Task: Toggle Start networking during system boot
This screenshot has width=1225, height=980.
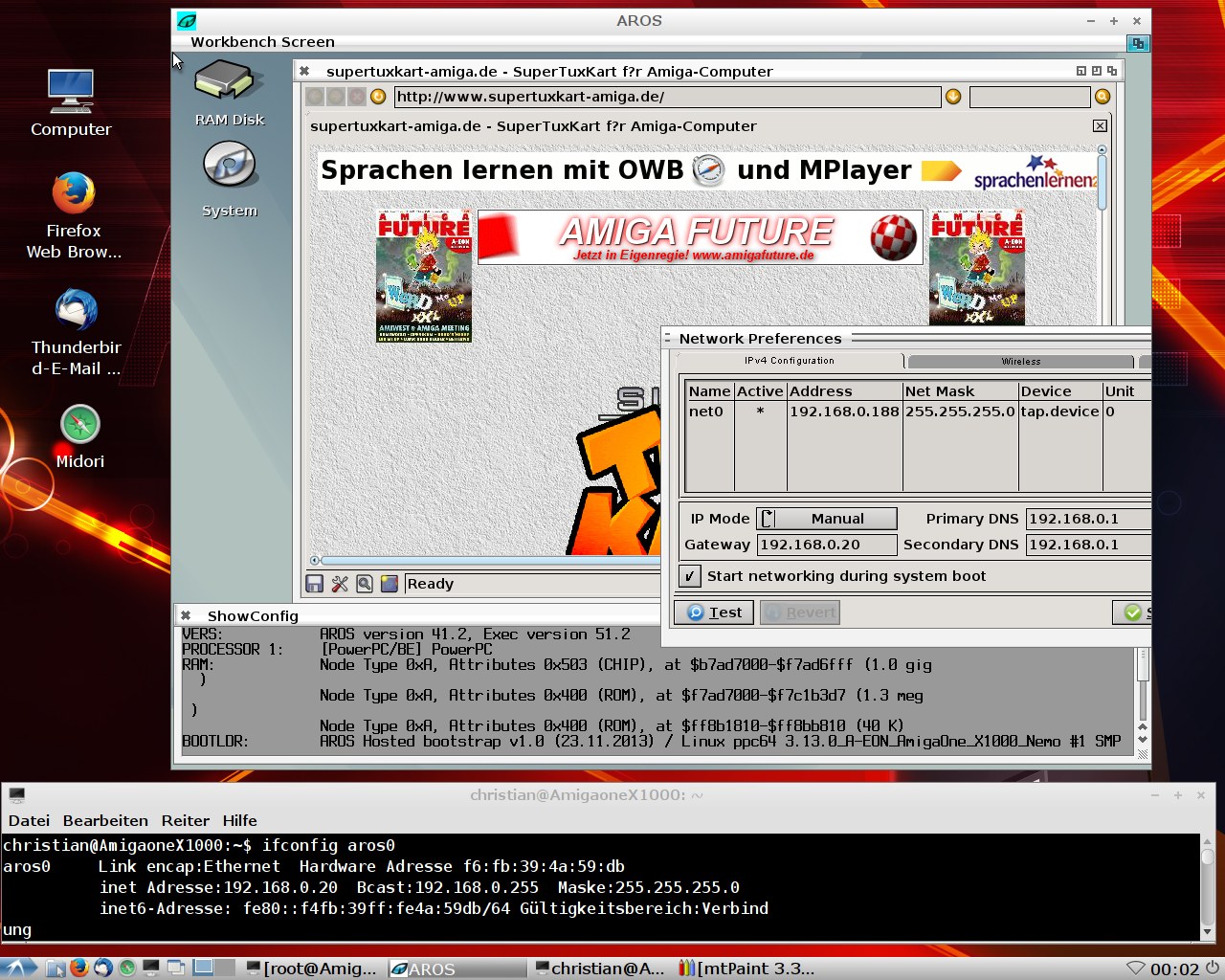Action: (x=689, y=576)
